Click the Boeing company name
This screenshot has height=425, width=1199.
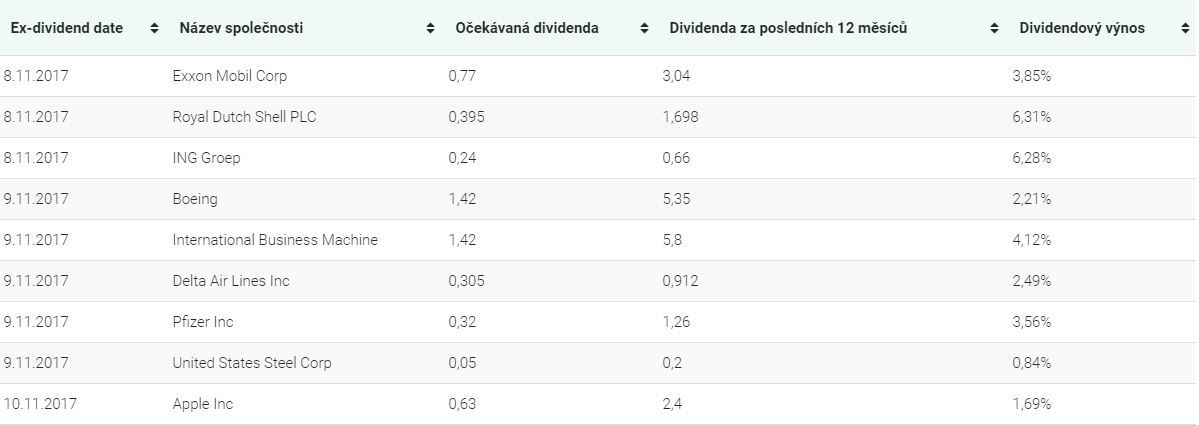point(195,199)
